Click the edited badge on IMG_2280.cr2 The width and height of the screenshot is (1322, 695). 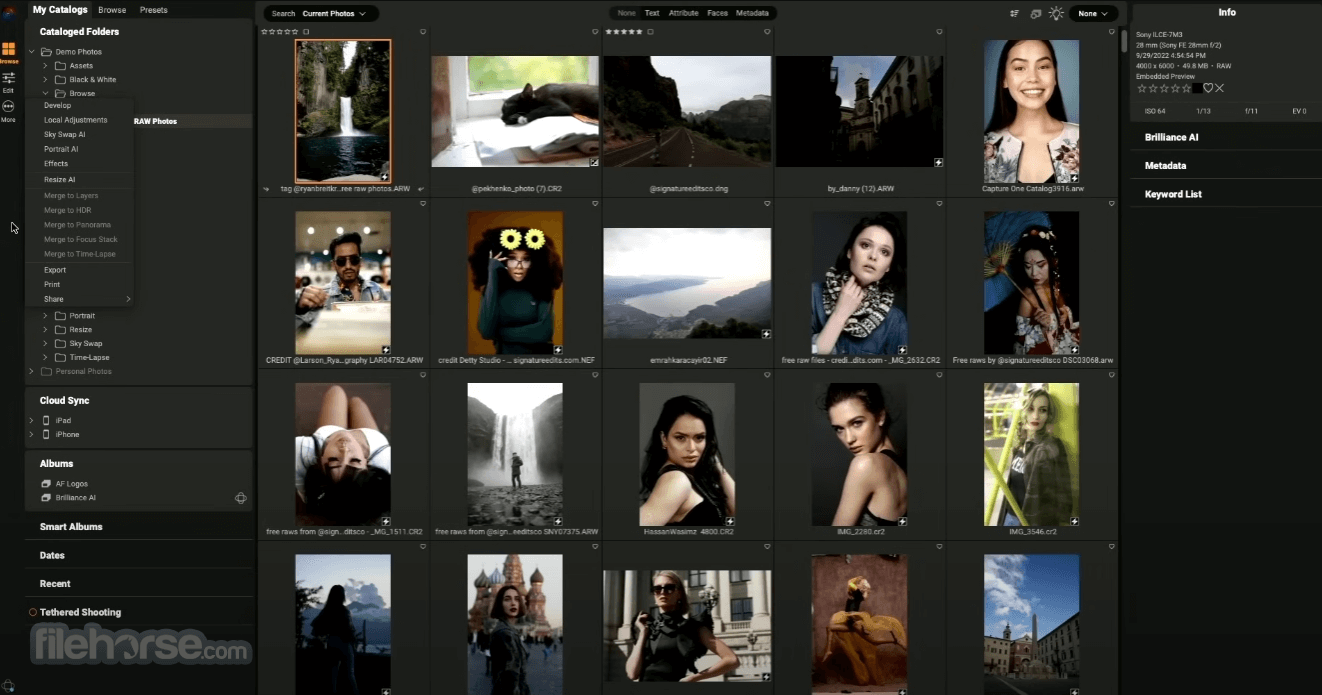903,521
